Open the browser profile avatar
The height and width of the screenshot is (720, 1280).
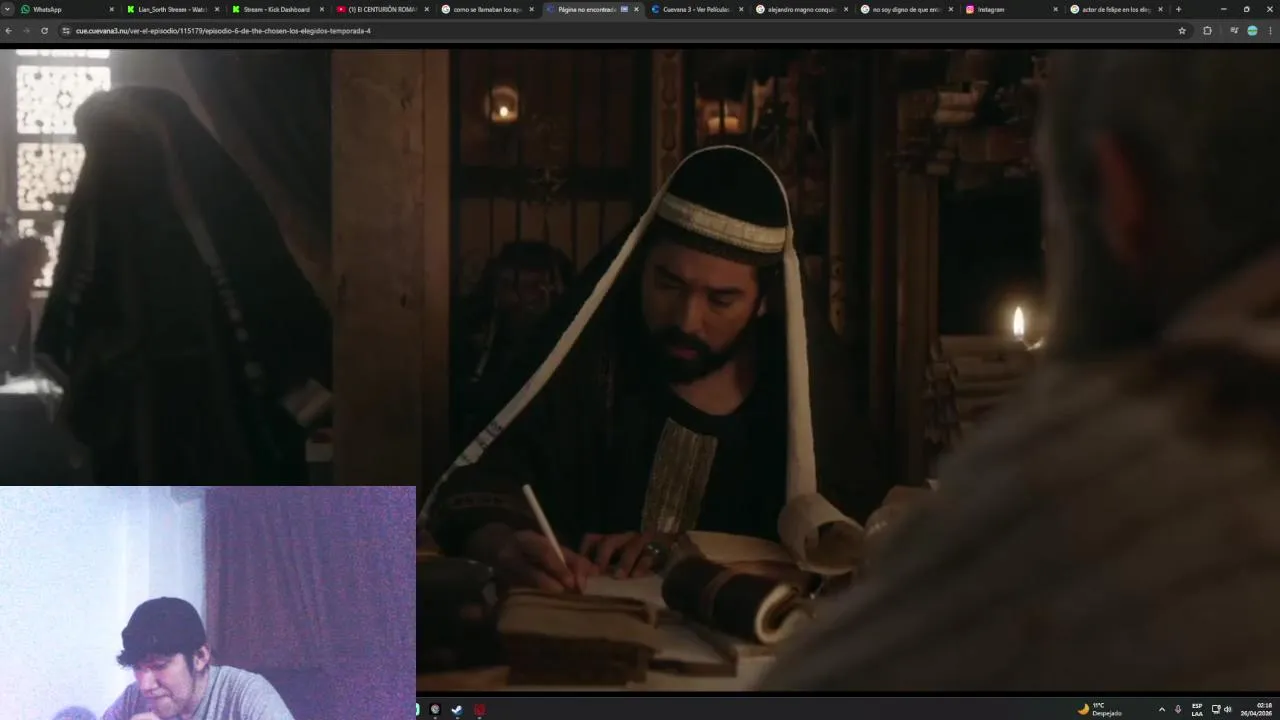(1252, 31)
